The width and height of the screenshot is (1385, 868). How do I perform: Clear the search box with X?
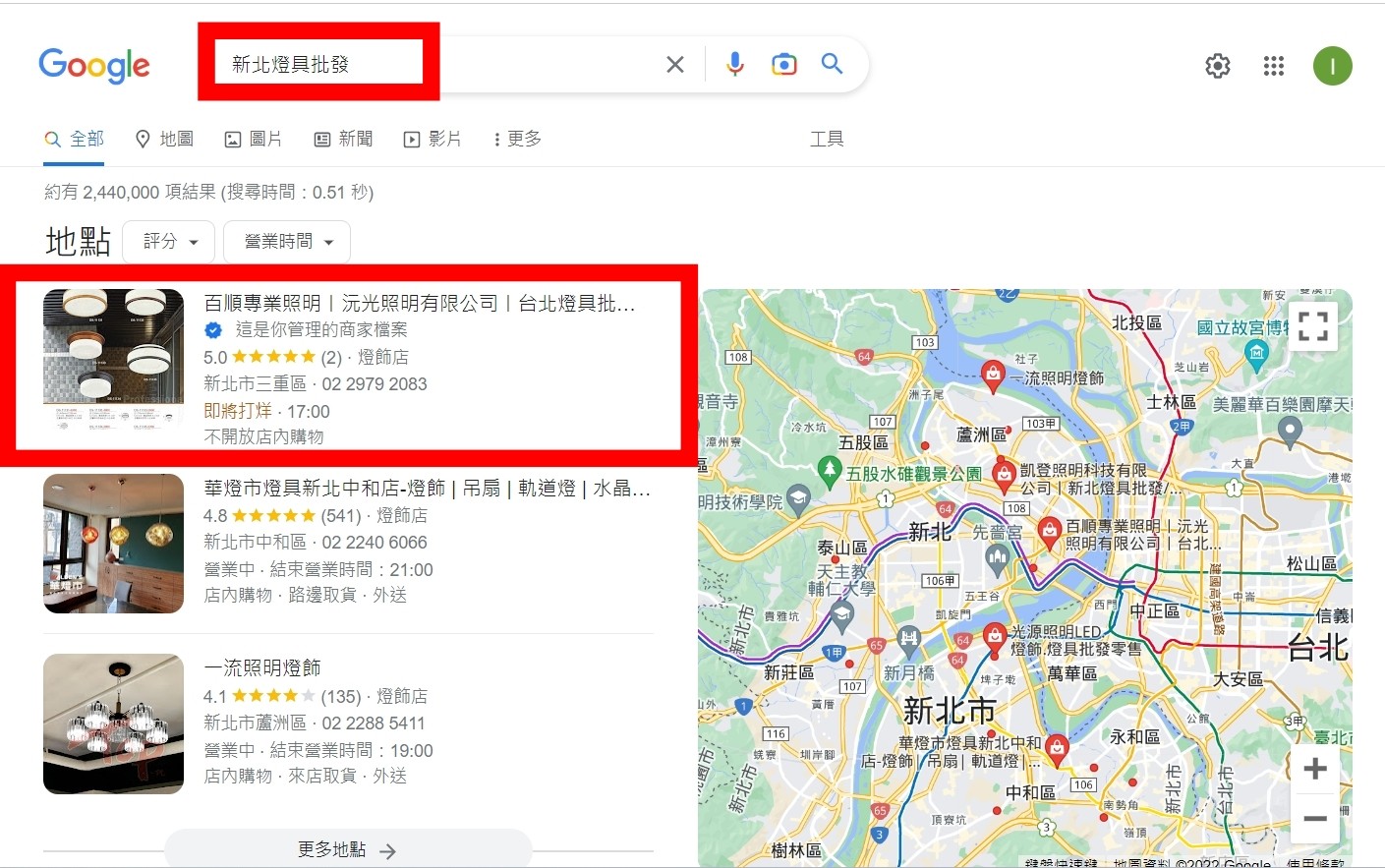[x=675, y=65]
